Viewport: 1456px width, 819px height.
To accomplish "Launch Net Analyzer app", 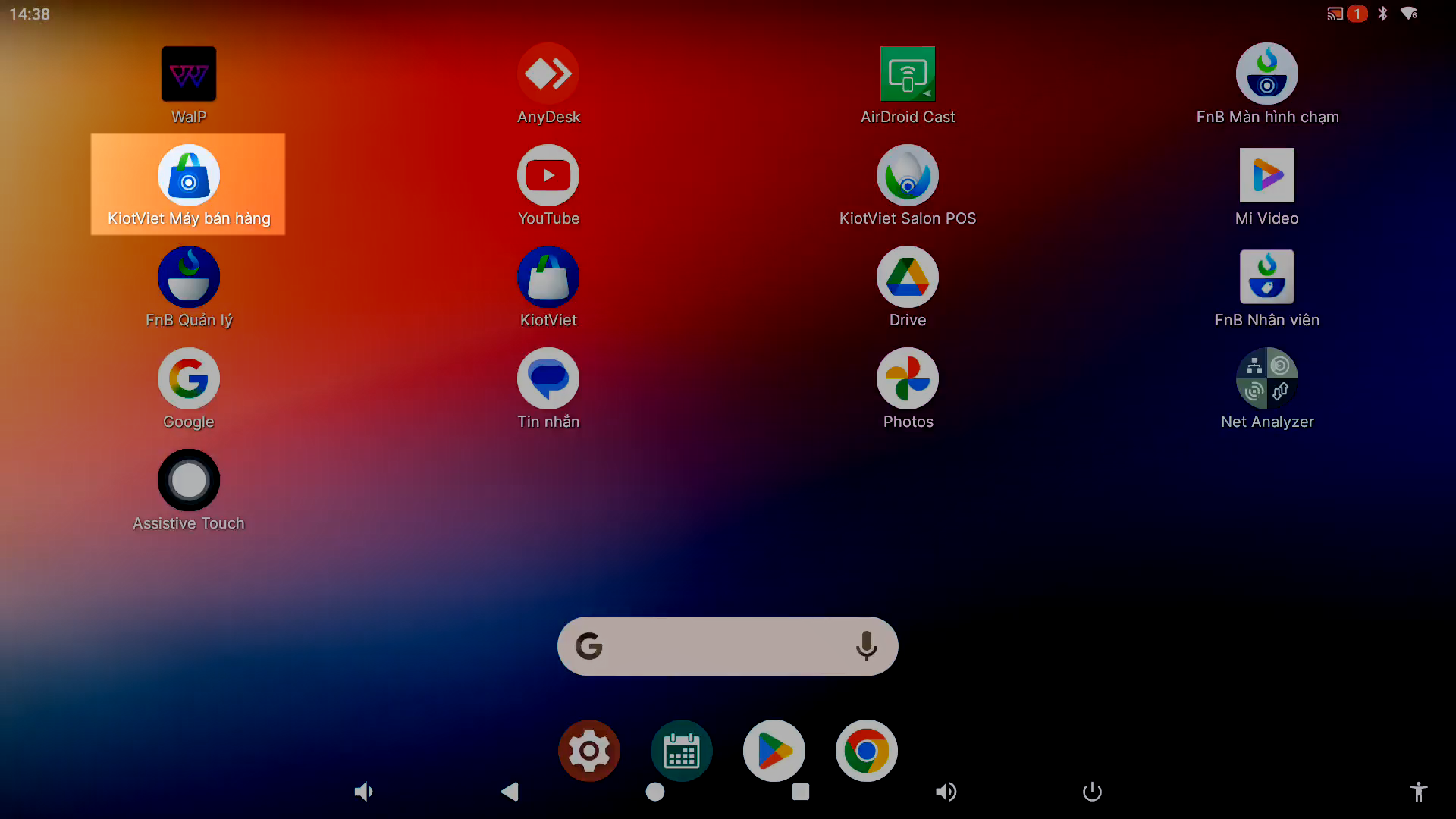I will [x=1266, y=379].
